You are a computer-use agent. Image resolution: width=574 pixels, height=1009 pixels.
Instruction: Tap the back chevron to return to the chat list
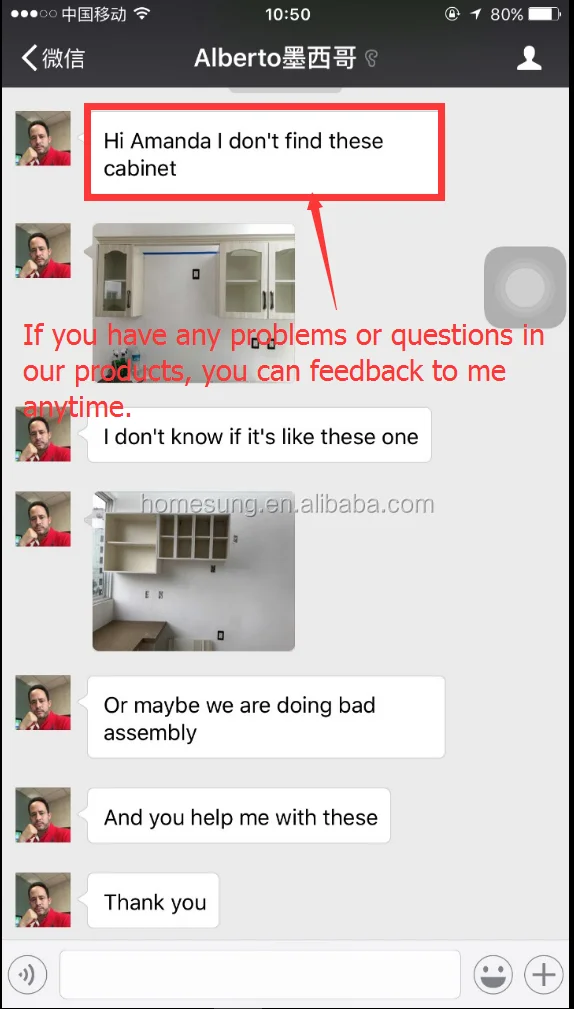[x=30, y=58]
